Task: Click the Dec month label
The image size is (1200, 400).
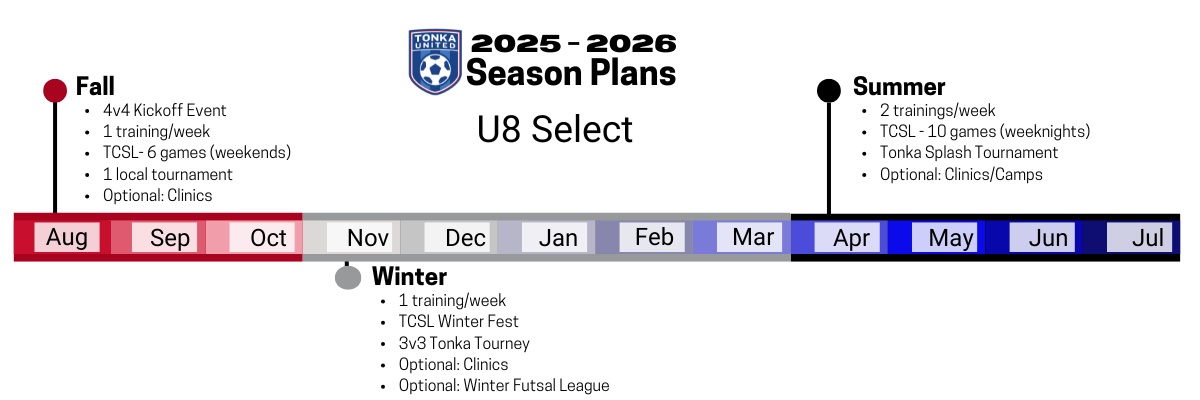Action: (x=466, y=238)
